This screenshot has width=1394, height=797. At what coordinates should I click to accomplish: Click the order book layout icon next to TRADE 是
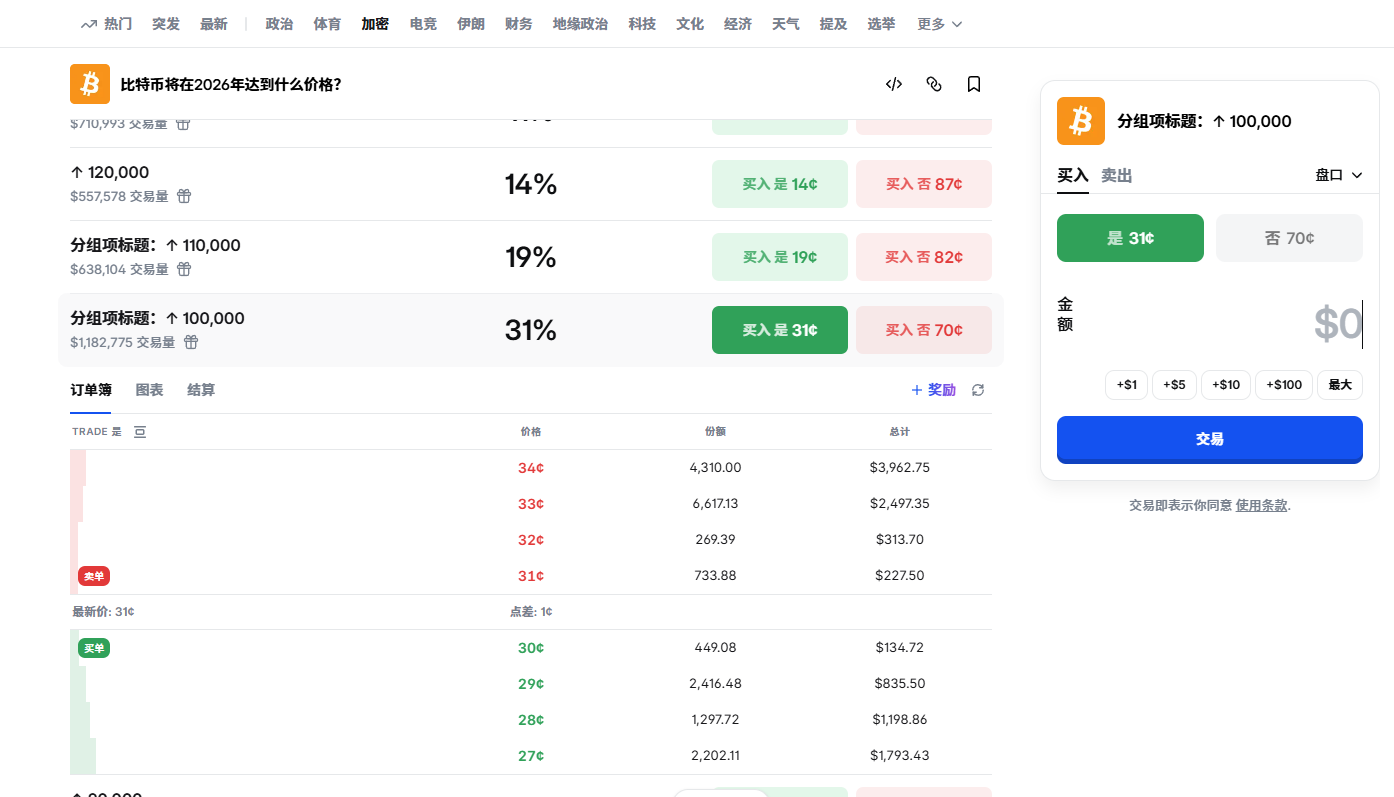140,432
